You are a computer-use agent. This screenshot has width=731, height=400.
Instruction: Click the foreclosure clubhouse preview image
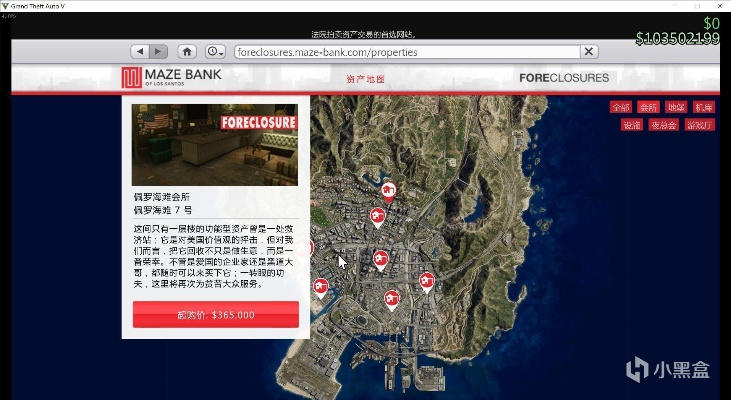tap(215, 145)
